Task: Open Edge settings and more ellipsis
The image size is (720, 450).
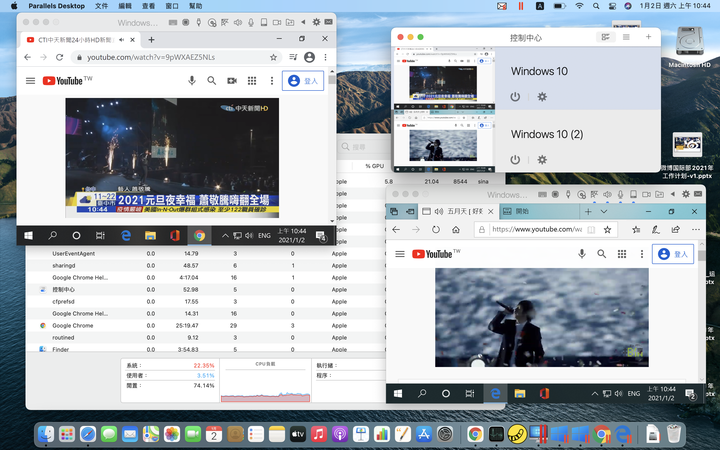Action: pos(696,230)
